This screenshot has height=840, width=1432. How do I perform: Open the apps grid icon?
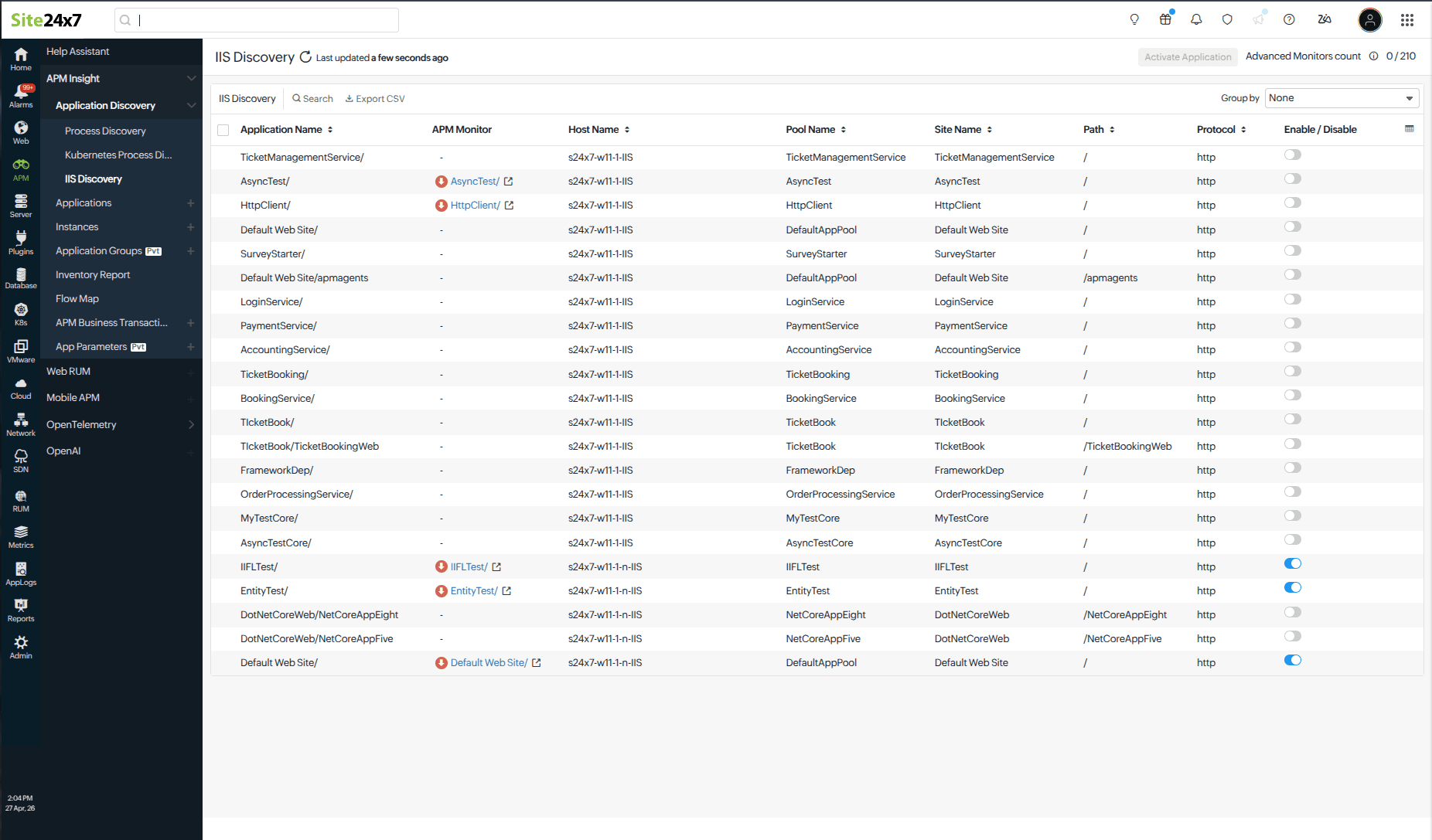[x=1407, y=20]
